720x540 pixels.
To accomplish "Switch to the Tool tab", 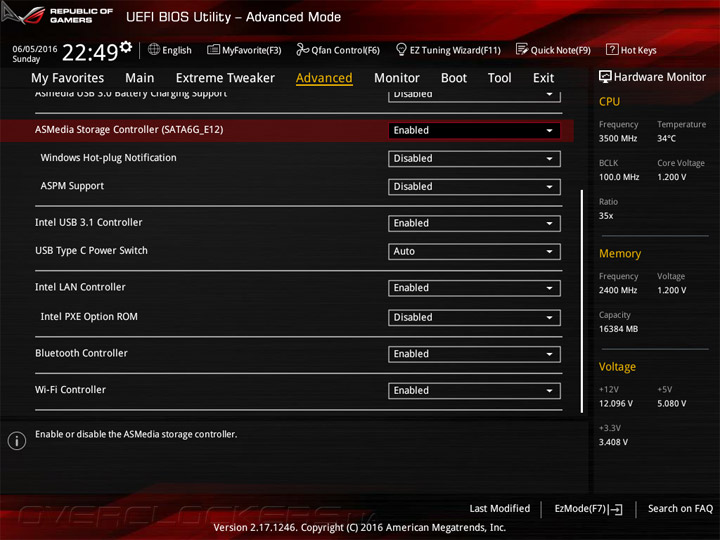I will tap(500, 78).
